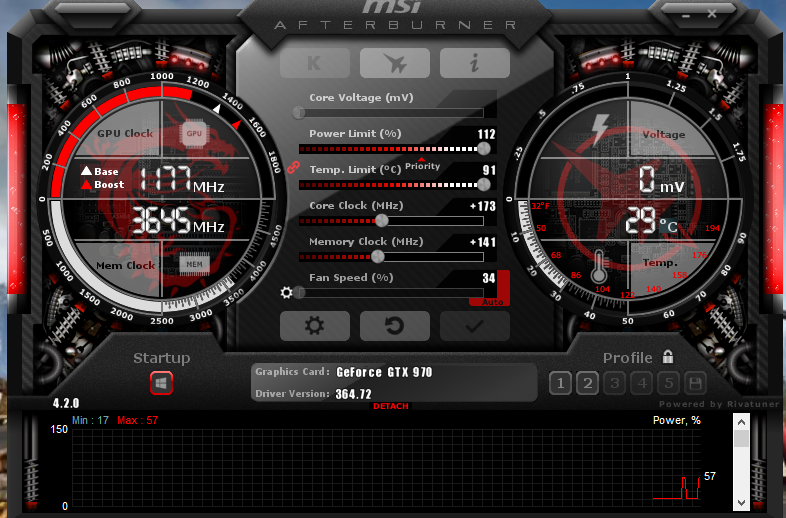
Task: Click the Power Limit slider handle
Action: [483, 148]
